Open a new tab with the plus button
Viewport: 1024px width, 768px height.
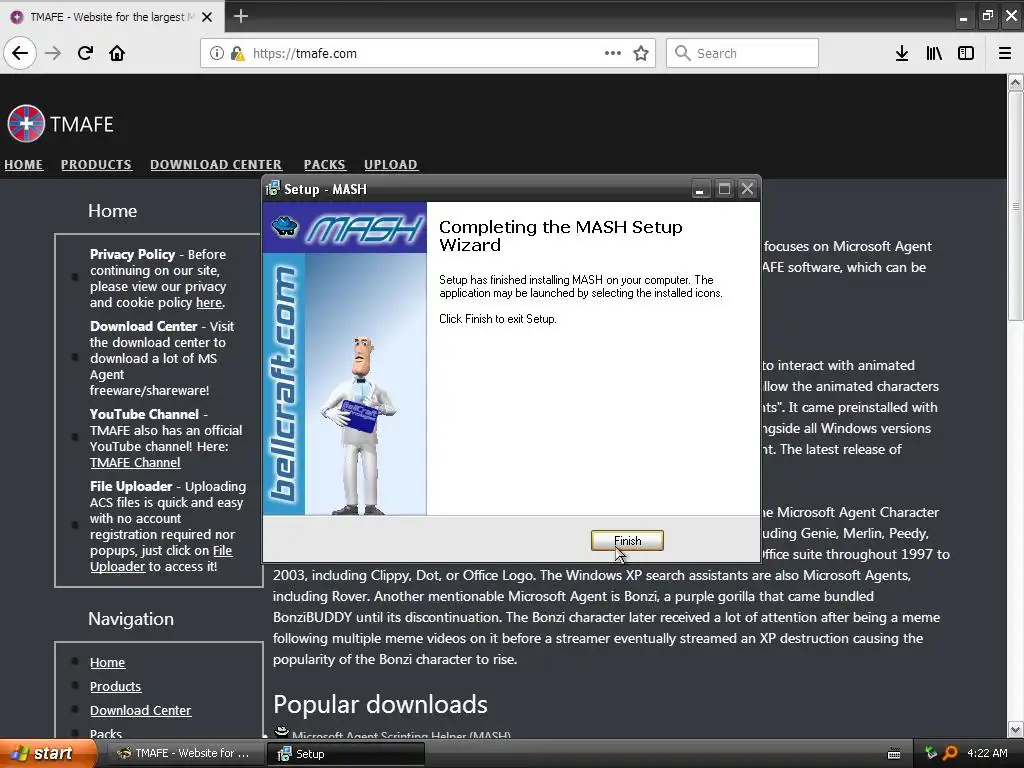(x=241, y=16)
